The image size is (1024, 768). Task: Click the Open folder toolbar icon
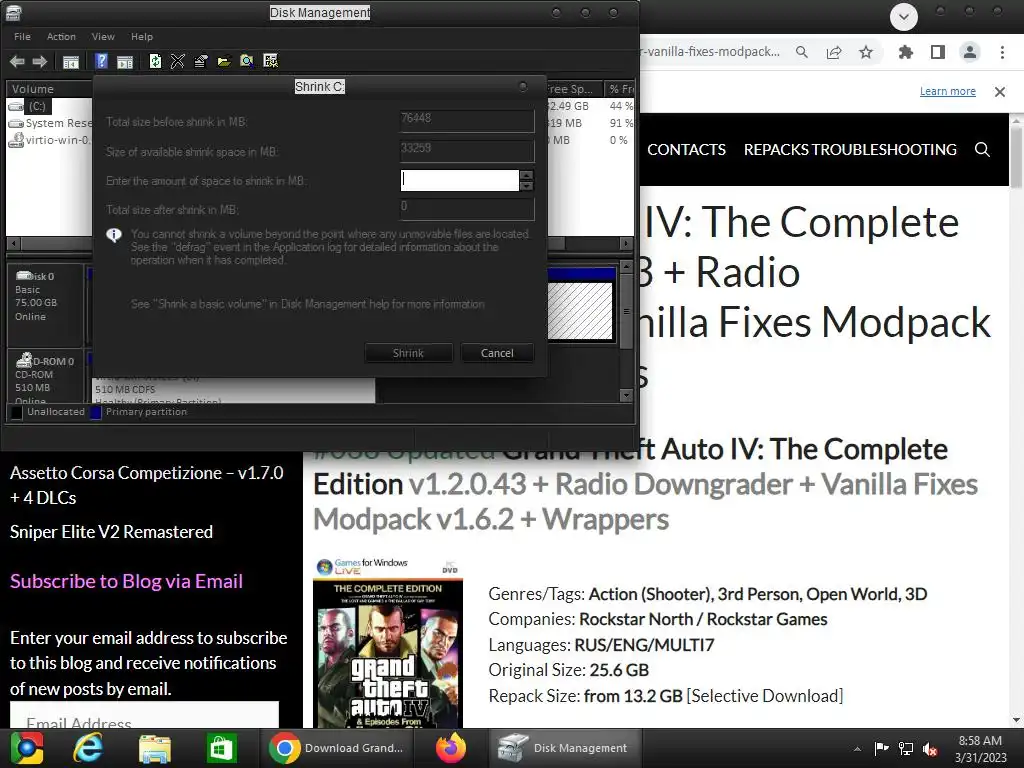coord(224,61)
